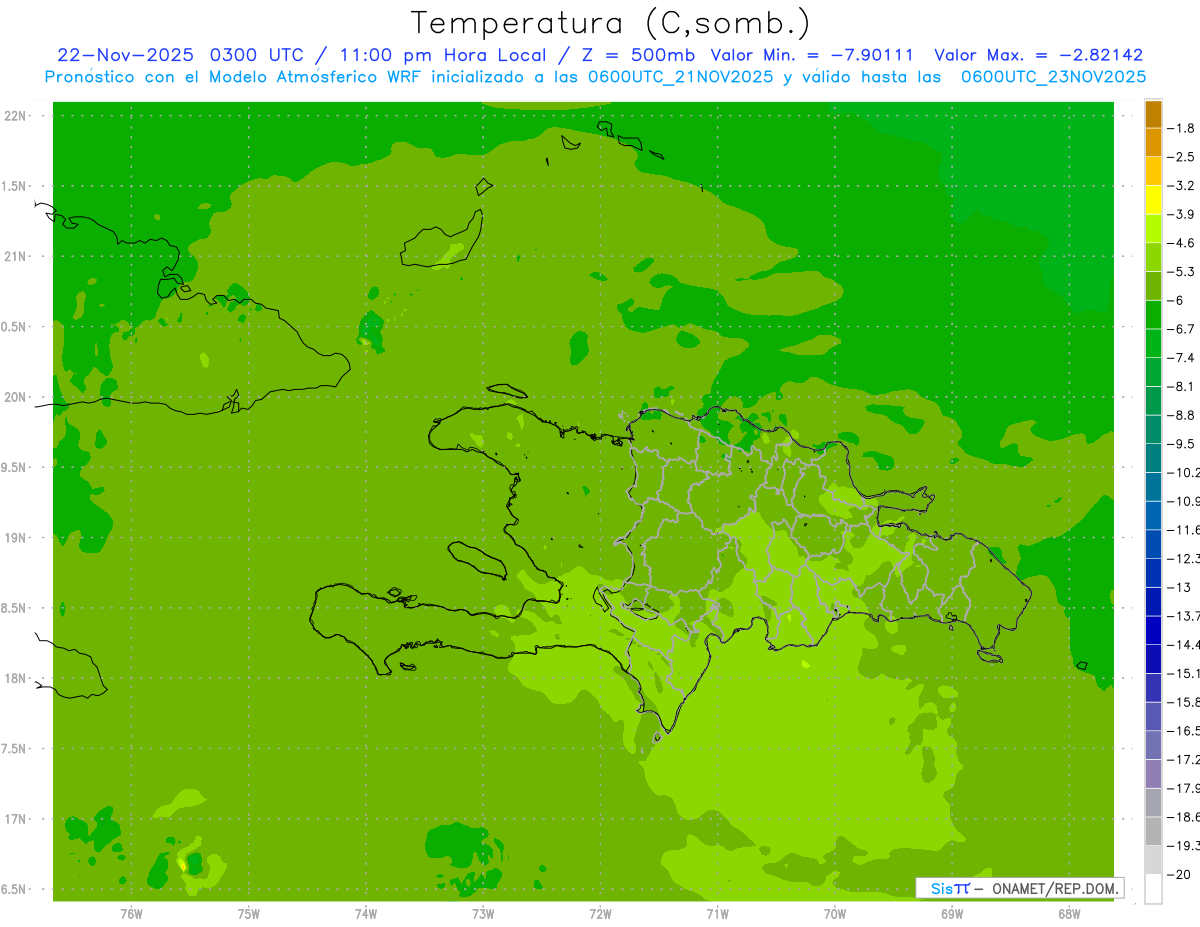Click the "6.5N" latitude label
The width and height of the screenshot is (1200, 927).
(x=14, y=889)
